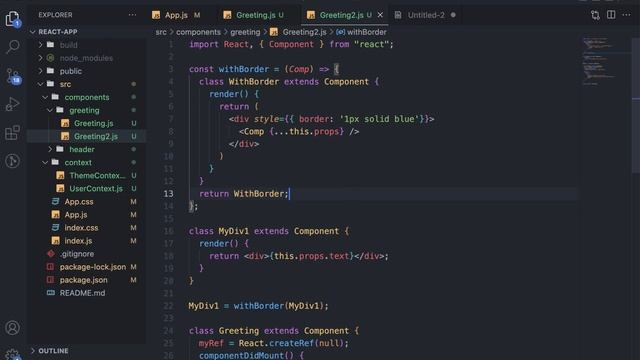Click the Open Changes icon in editor toolbar
This screenshot has height=360, width=640.
595,15
